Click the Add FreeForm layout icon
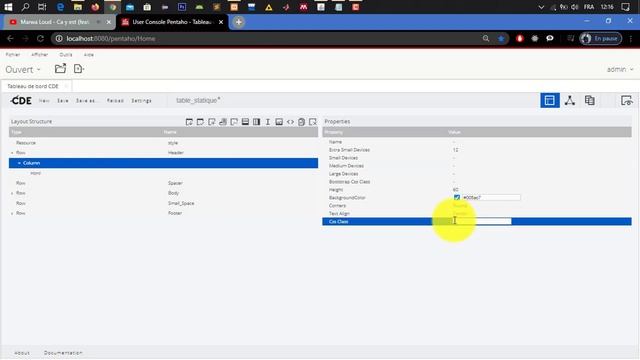 tap(234, 122)
